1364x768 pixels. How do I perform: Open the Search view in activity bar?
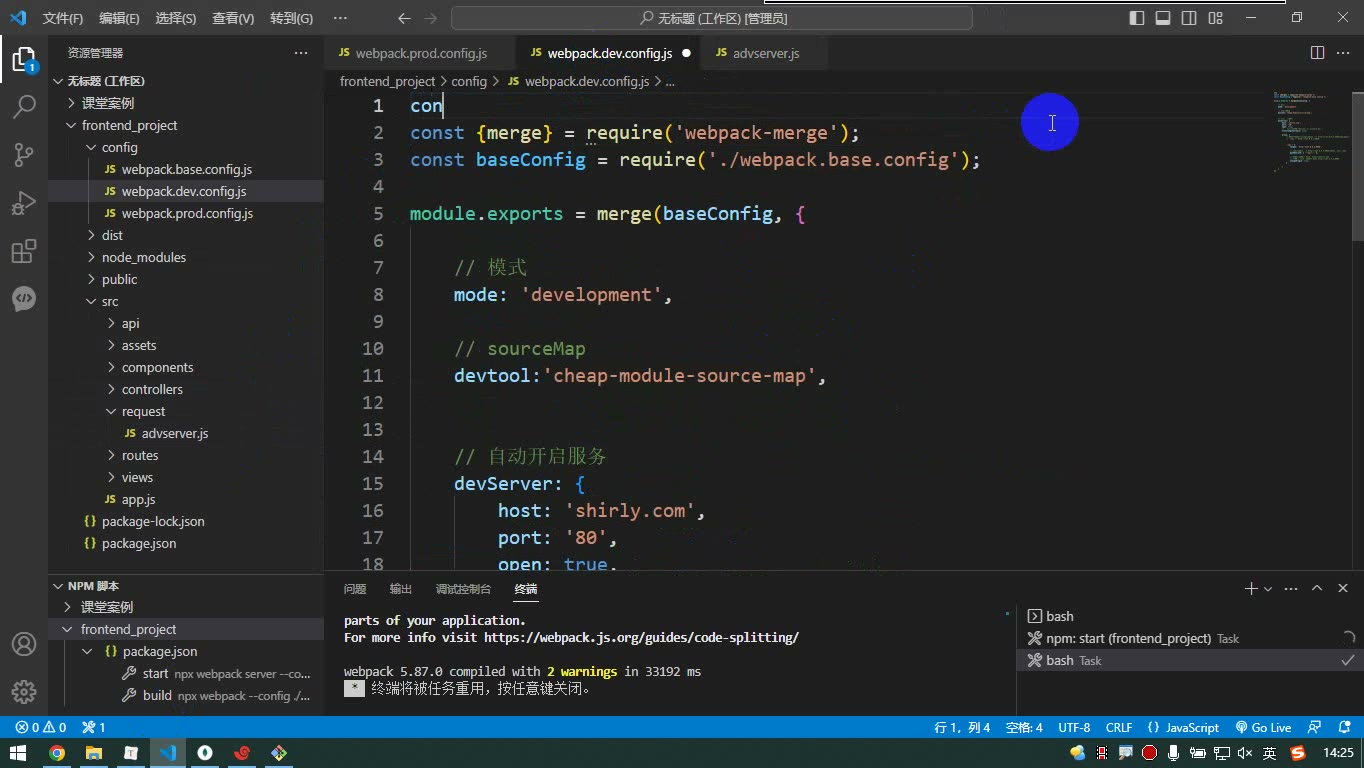tap(24, 106)
